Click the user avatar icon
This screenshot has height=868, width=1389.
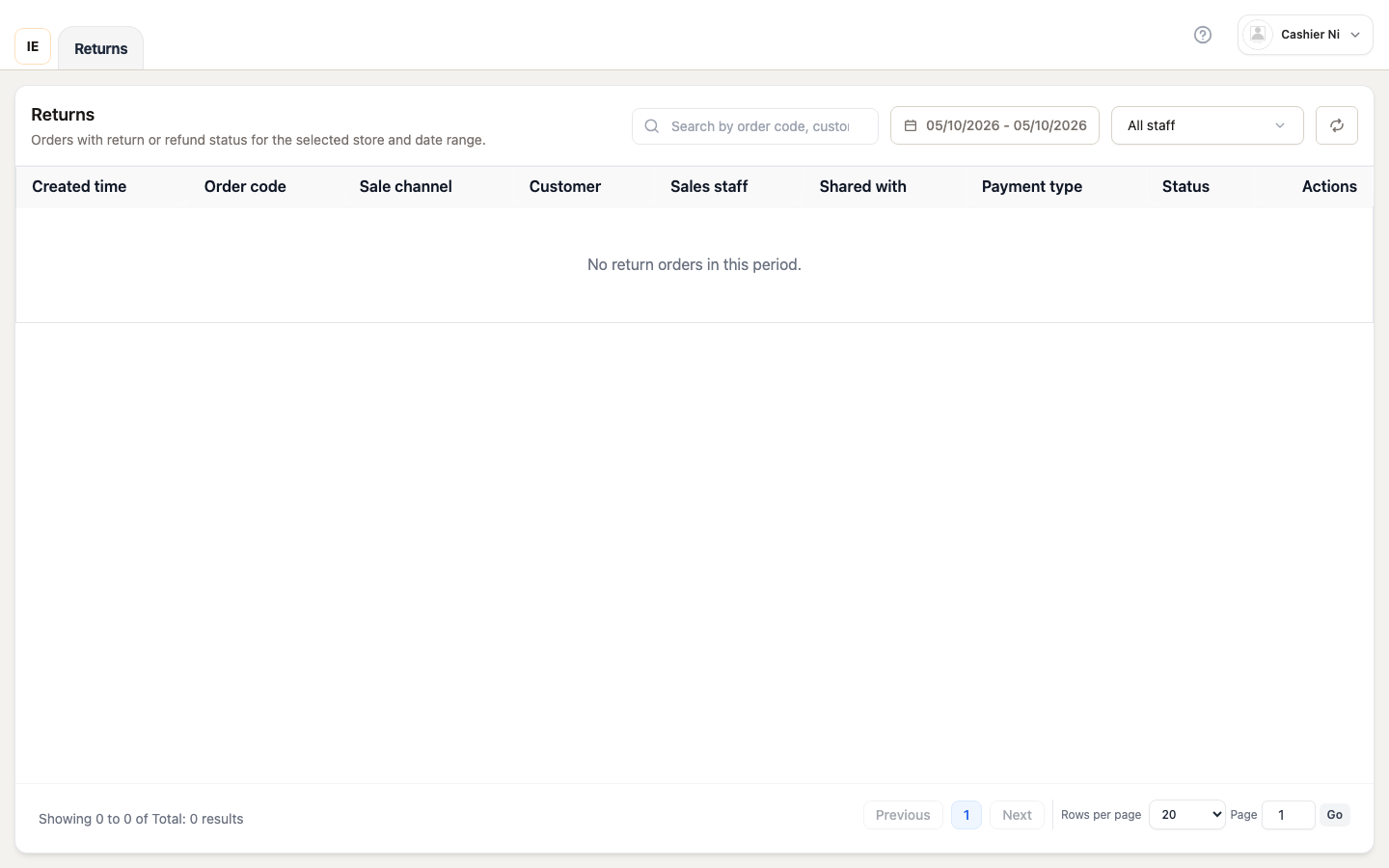(1257, 35)
